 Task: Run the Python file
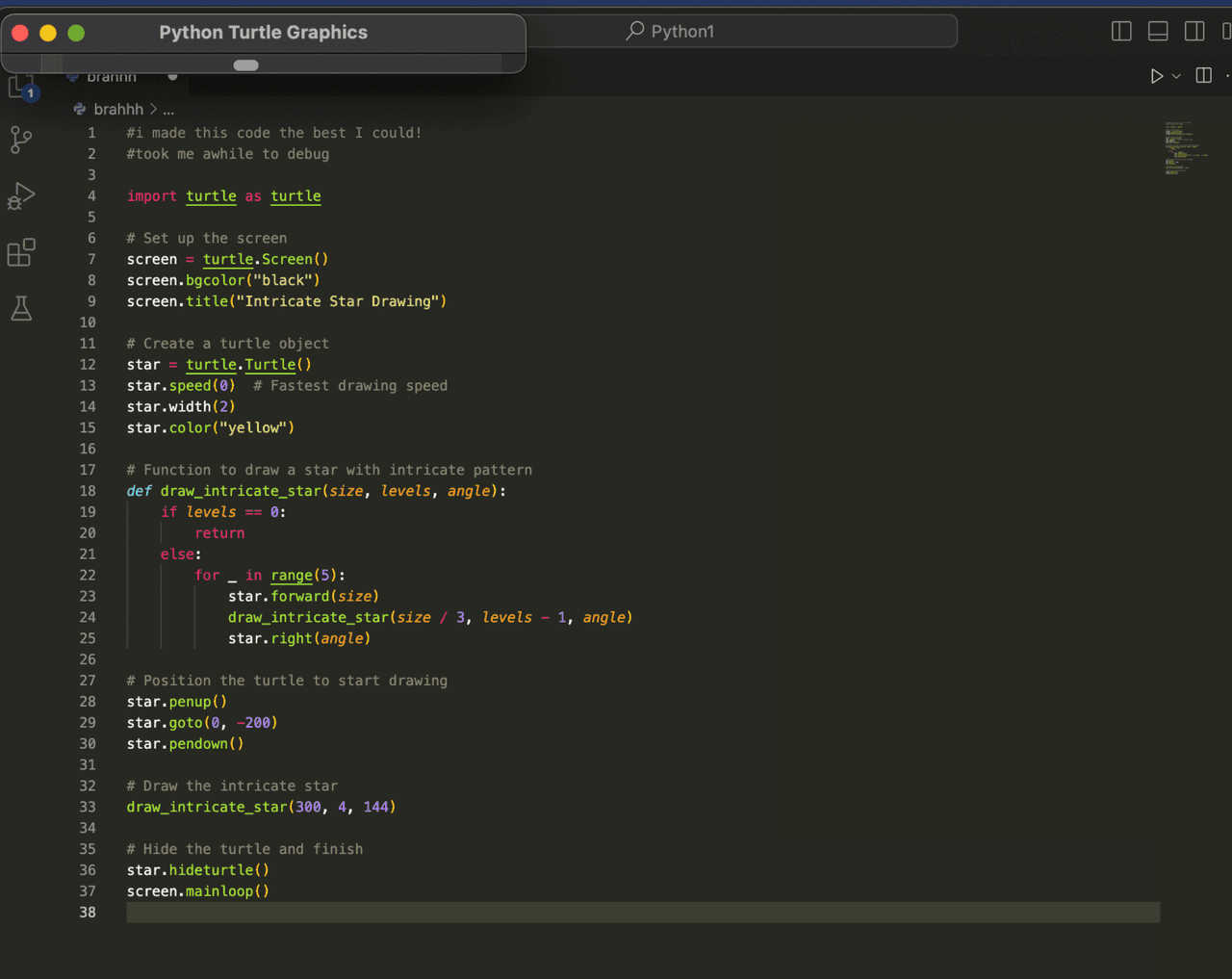click(x=1156, y=76)
